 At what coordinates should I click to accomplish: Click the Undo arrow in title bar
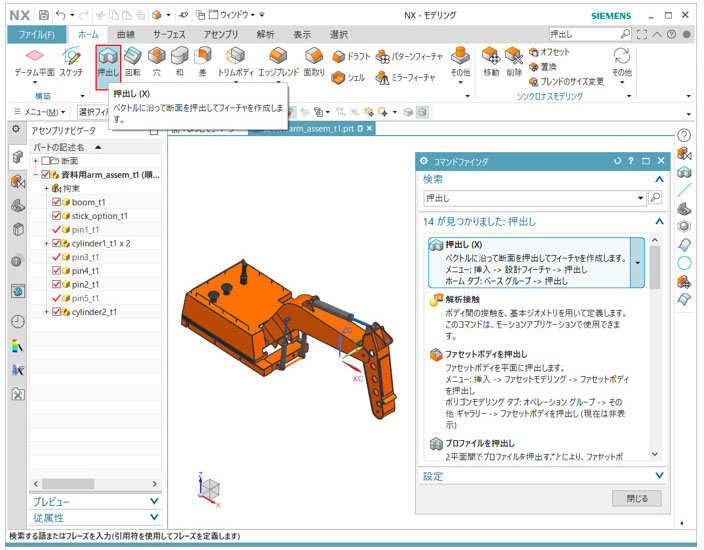pos(61,15)
